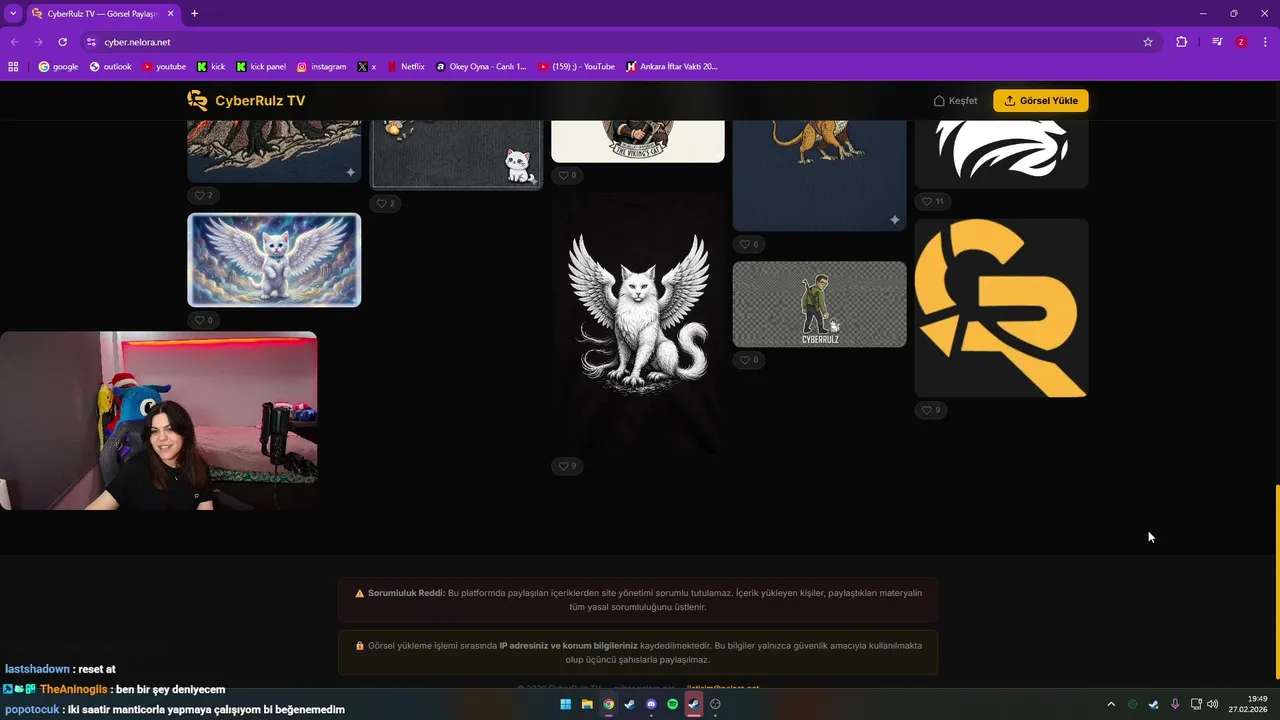Open the instagram bookmark
1280x720 pixels.
(x=321, y=67)
